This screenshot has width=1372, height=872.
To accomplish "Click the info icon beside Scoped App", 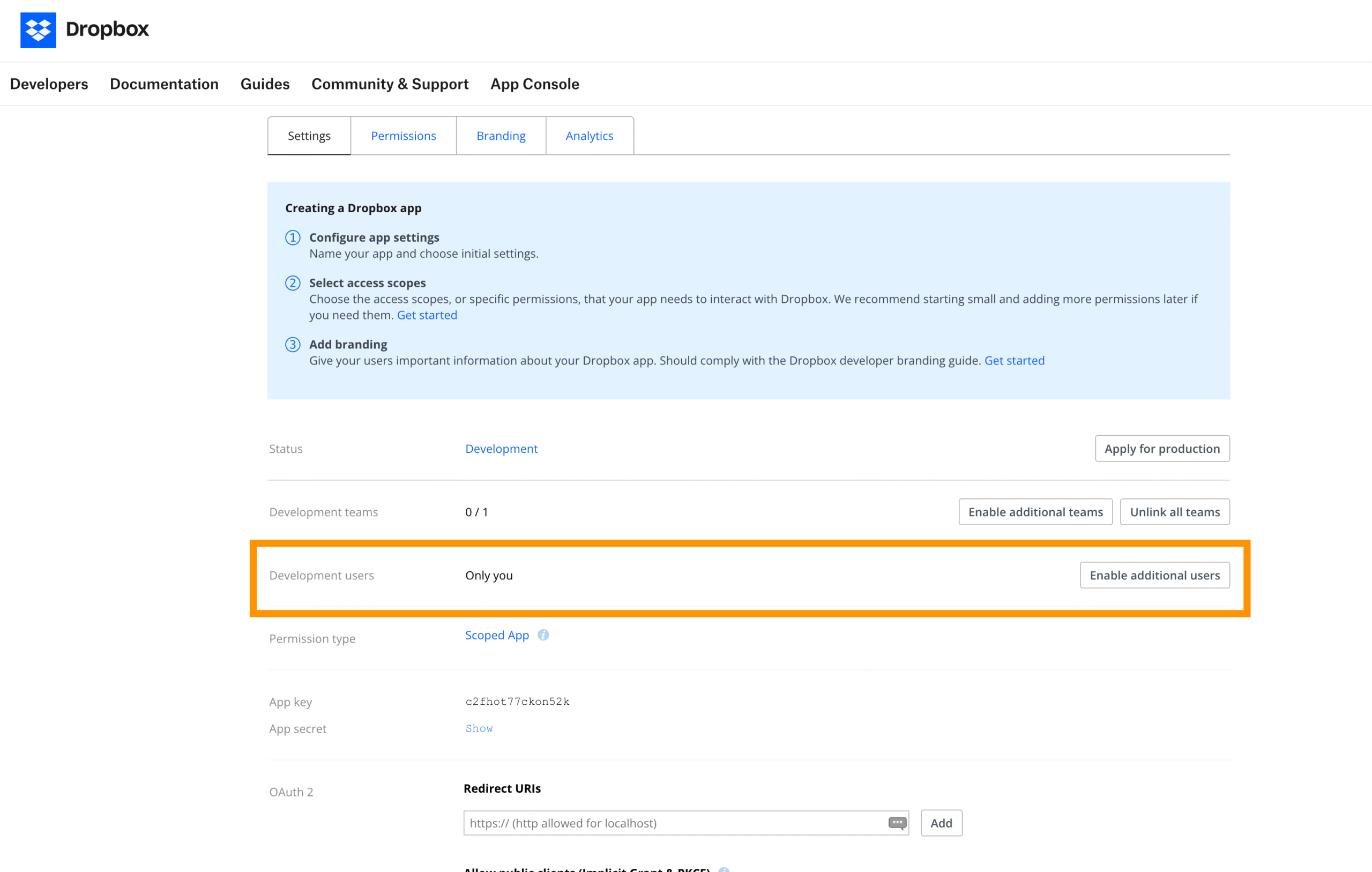I will click(543, 635).
